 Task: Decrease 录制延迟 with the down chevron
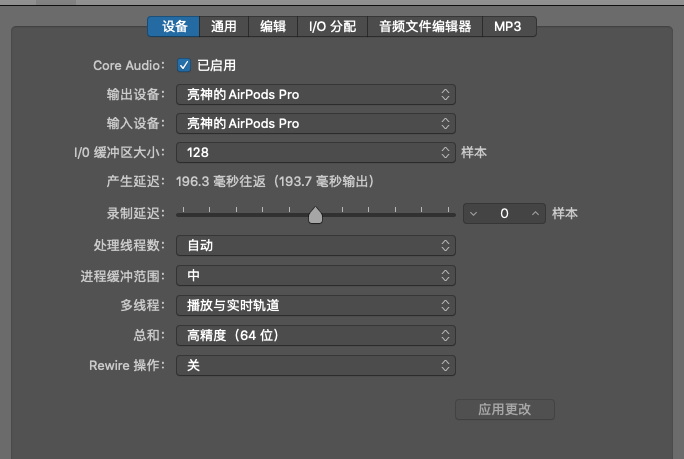coord(473,214)
